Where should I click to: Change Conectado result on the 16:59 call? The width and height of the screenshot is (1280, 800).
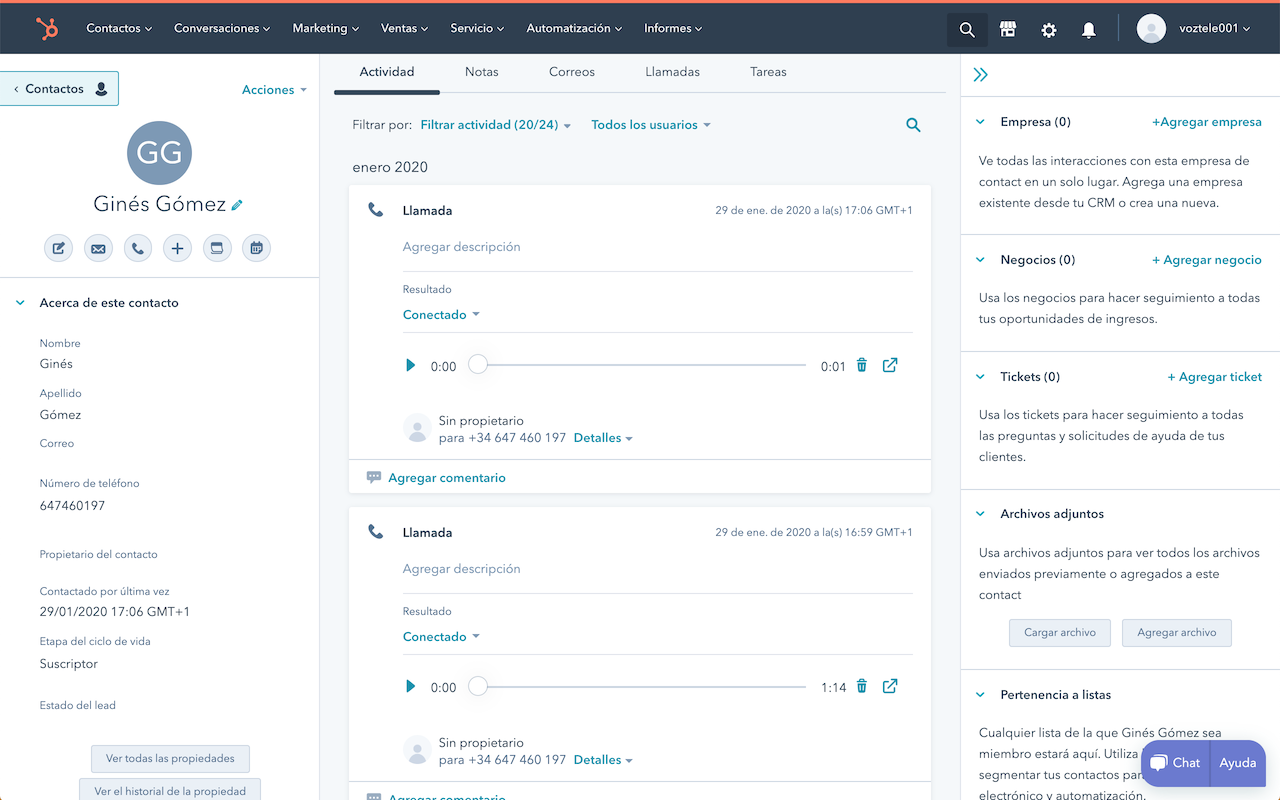pyautogui.click(x=441, y=637)
